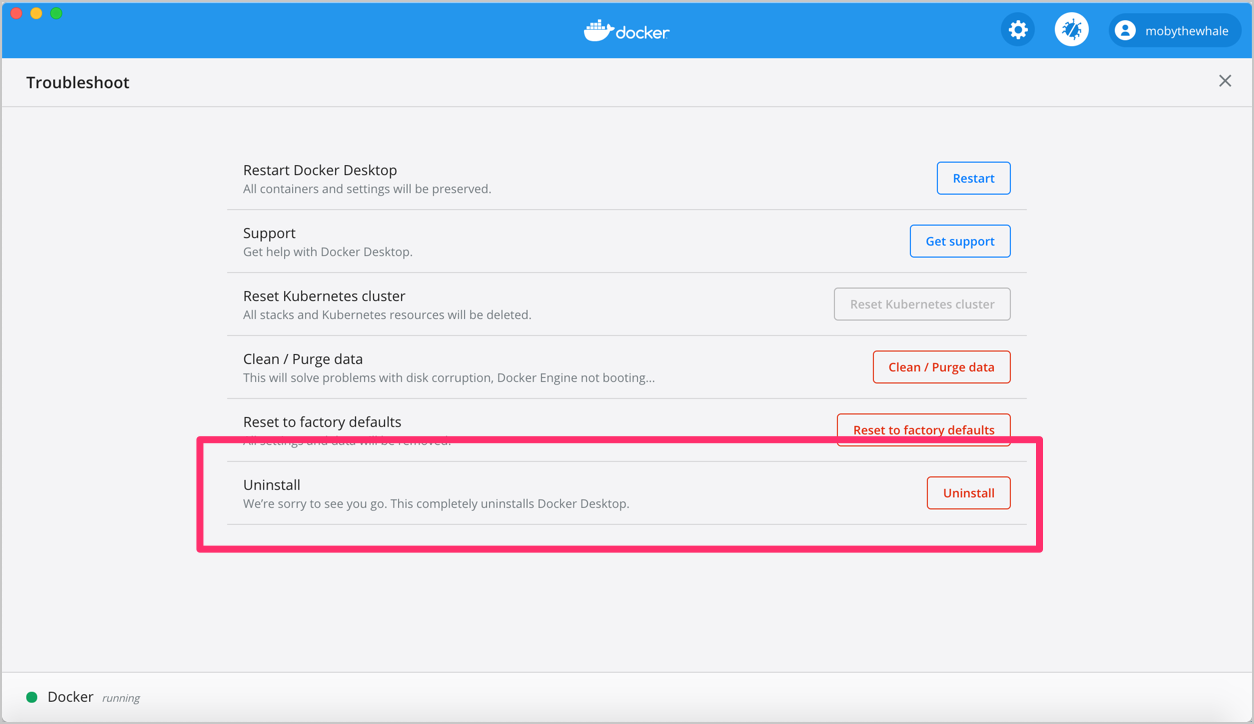The image size is (1254, 724).
Task: Click the Reset to factory defaults button
Action: (x=923, y=429)
